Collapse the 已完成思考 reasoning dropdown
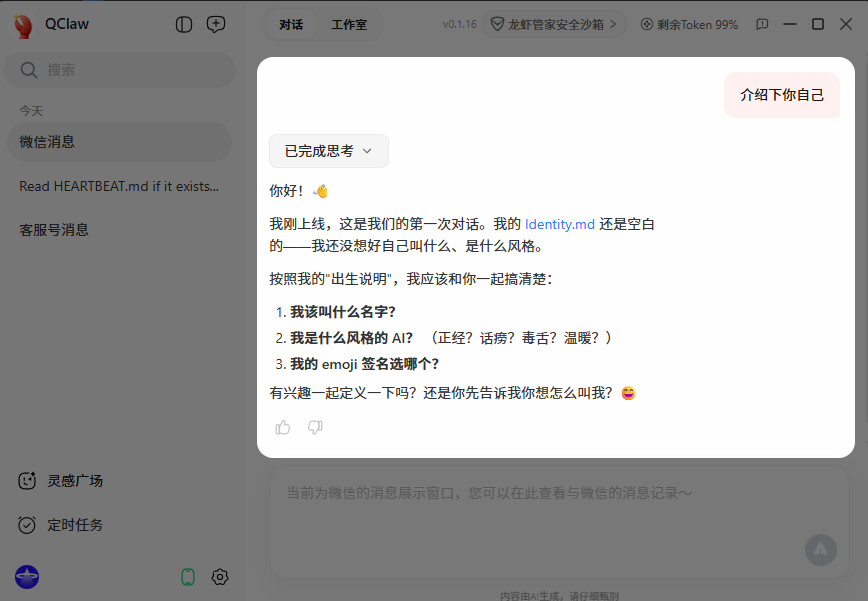This screenshot has height=601, width=868. pos(328,152)
